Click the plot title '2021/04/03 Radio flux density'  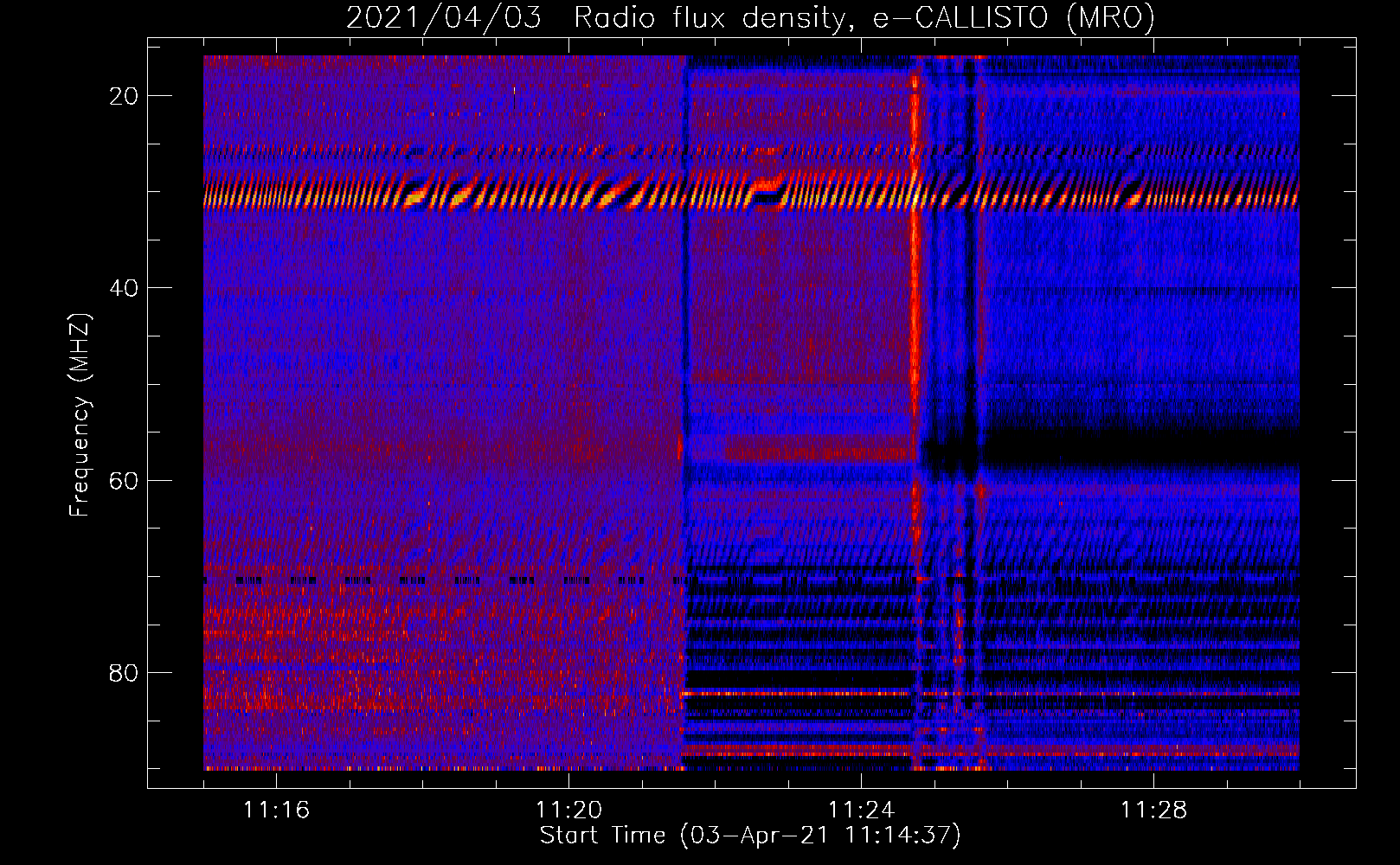750,17
